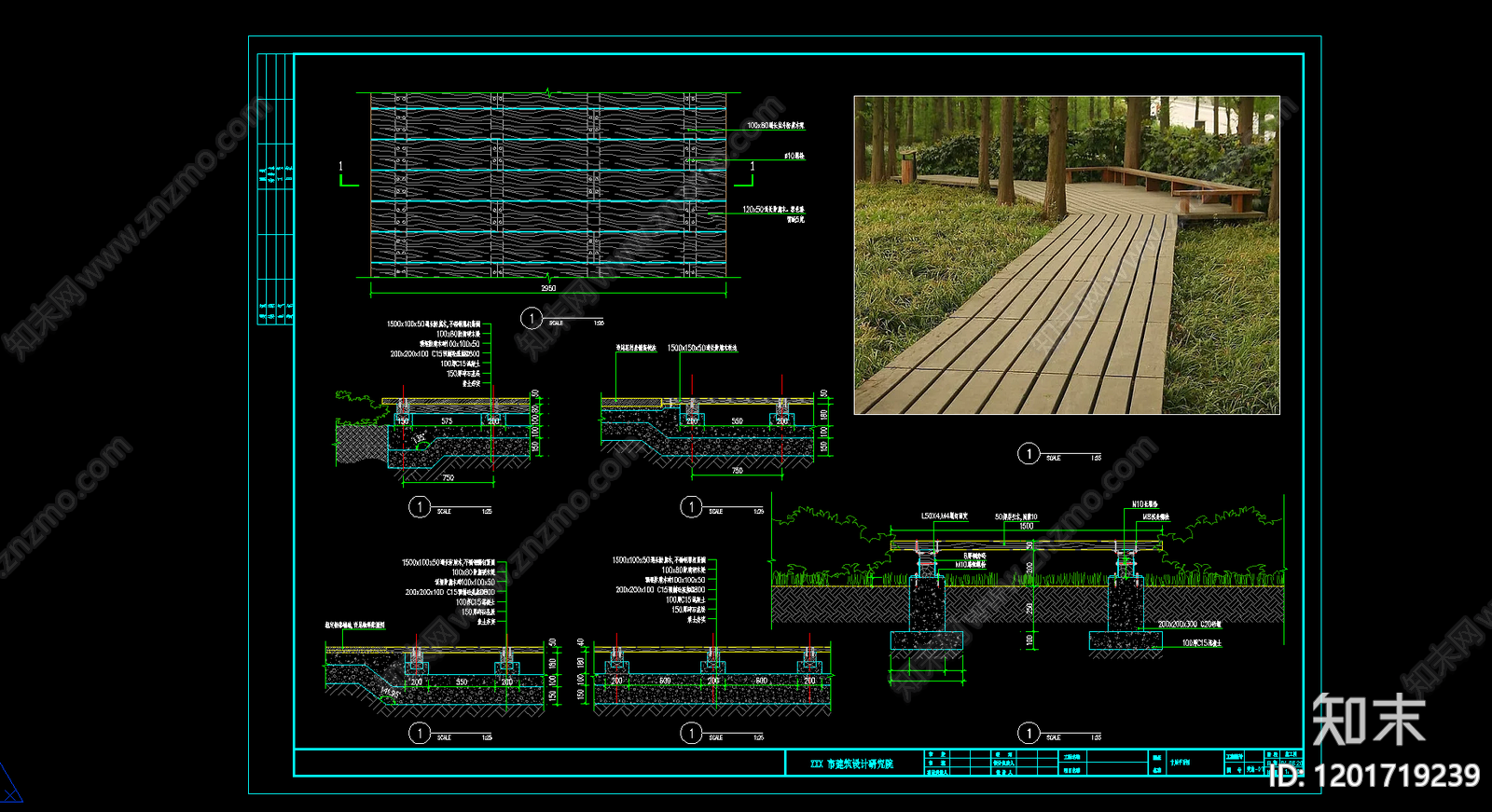
Task: Click the 135° angle label in the section
Action: (x=420, y=438)
